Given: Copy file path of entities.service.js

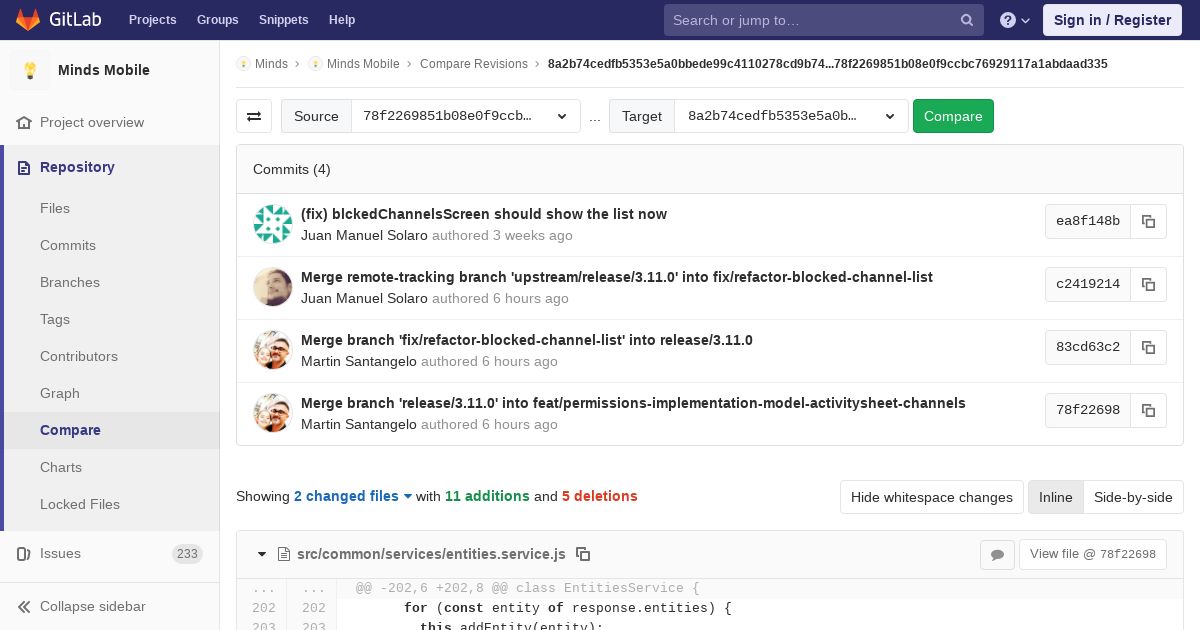Looking at the screenshot, I should click(x=583, y=554).
